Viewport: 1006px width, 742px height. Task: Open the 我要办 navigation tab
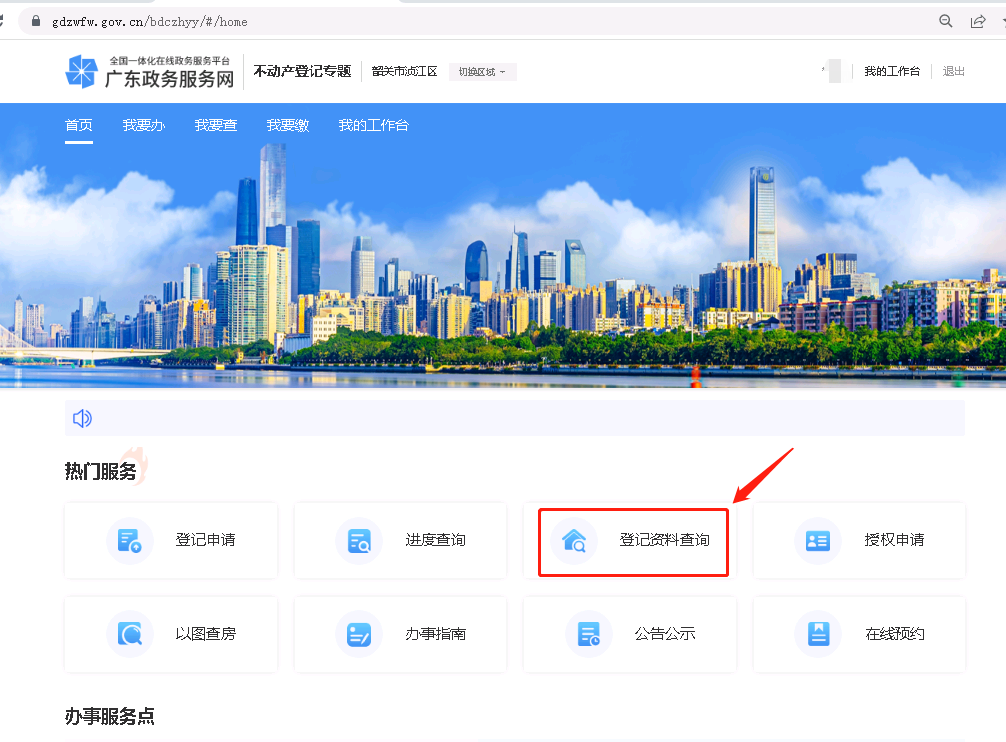point(143,125)
